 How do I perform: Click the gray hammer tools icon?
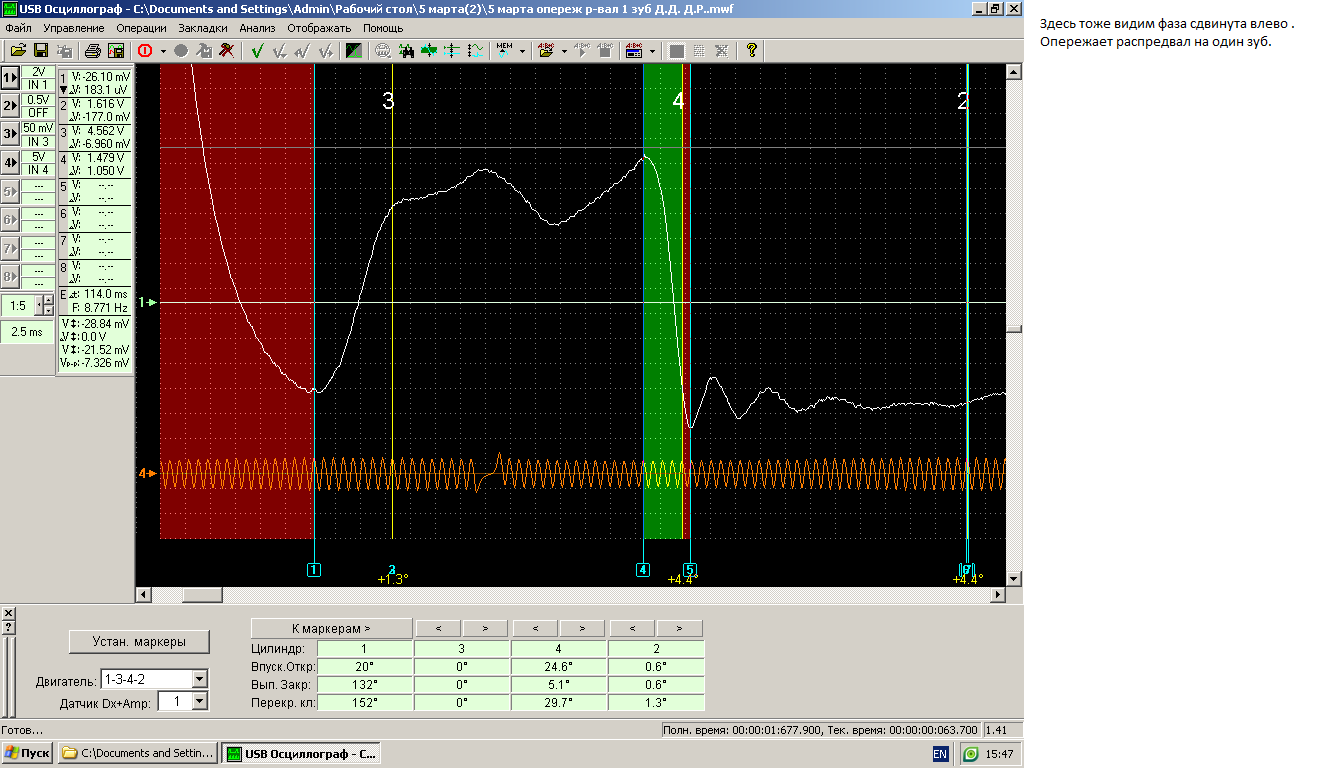point(204,50)
